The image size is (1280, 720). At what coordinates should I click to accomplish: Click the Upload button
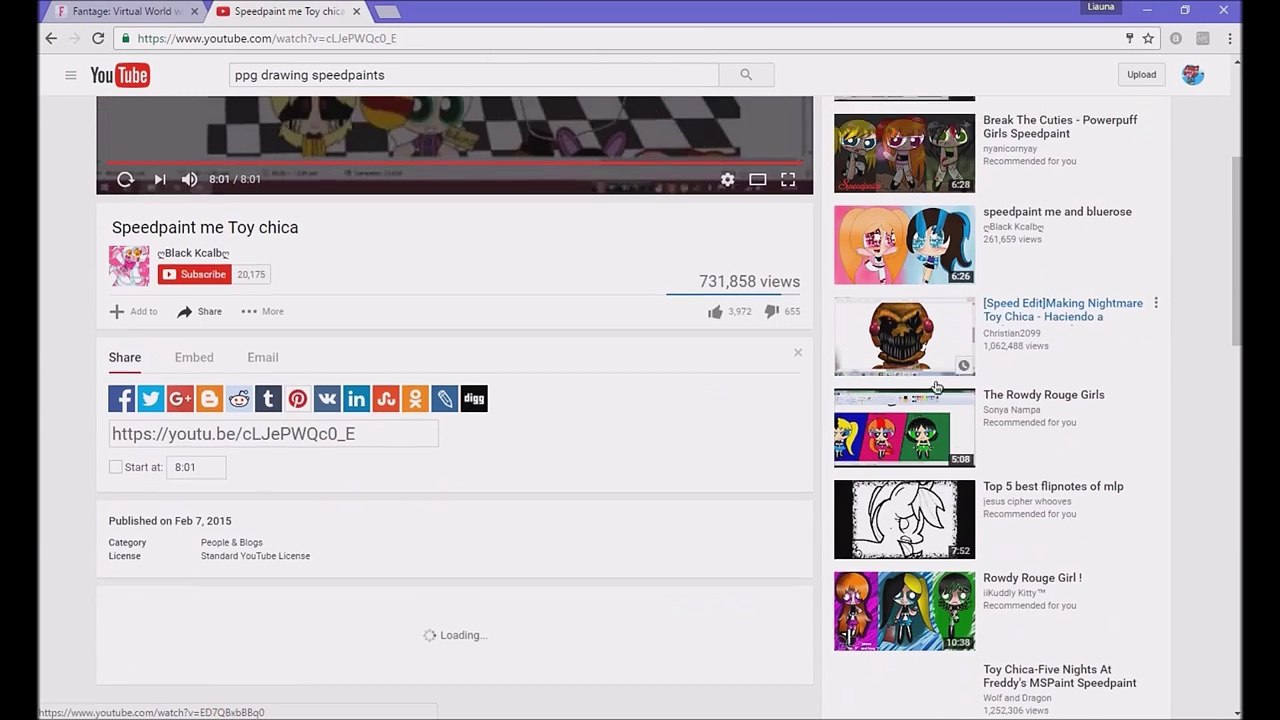(1141, 75)
